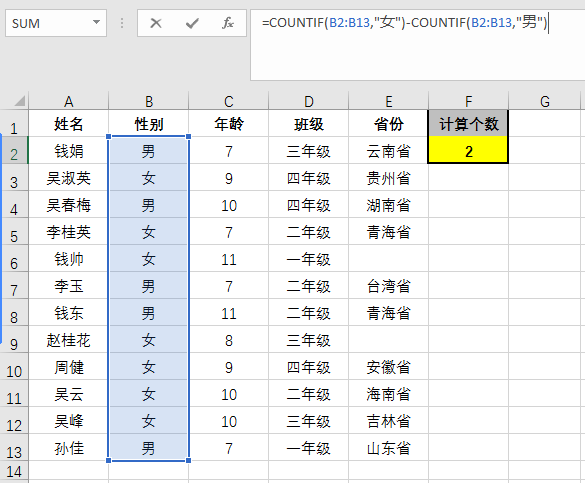Click gender cell 女 in 吴淑英 row
The image size is (585, 483).
click(x=148, y=178)
